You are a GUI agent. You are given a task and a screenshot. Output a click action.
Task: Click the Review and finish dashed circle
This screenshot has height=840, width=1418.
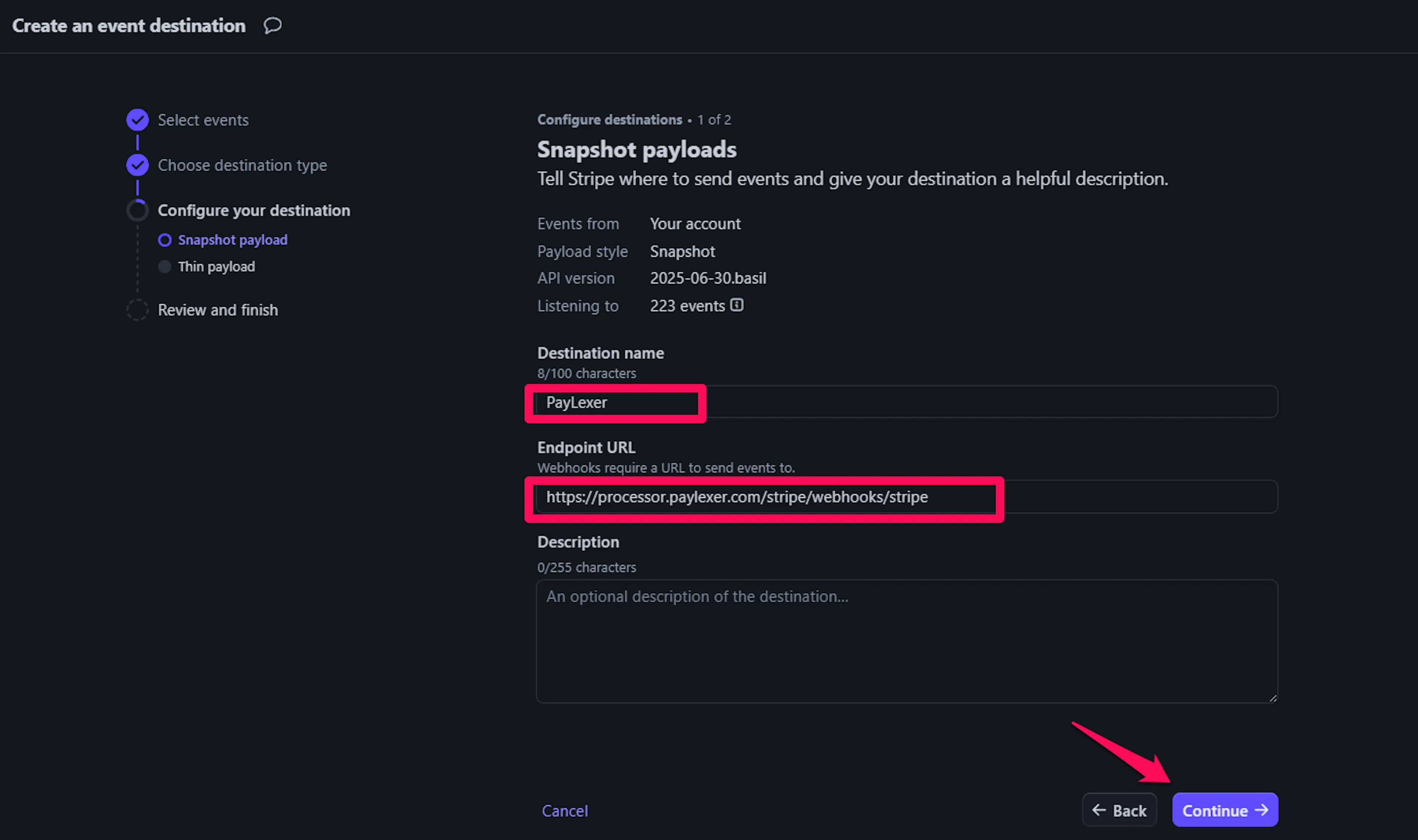(x=138, y=310)
